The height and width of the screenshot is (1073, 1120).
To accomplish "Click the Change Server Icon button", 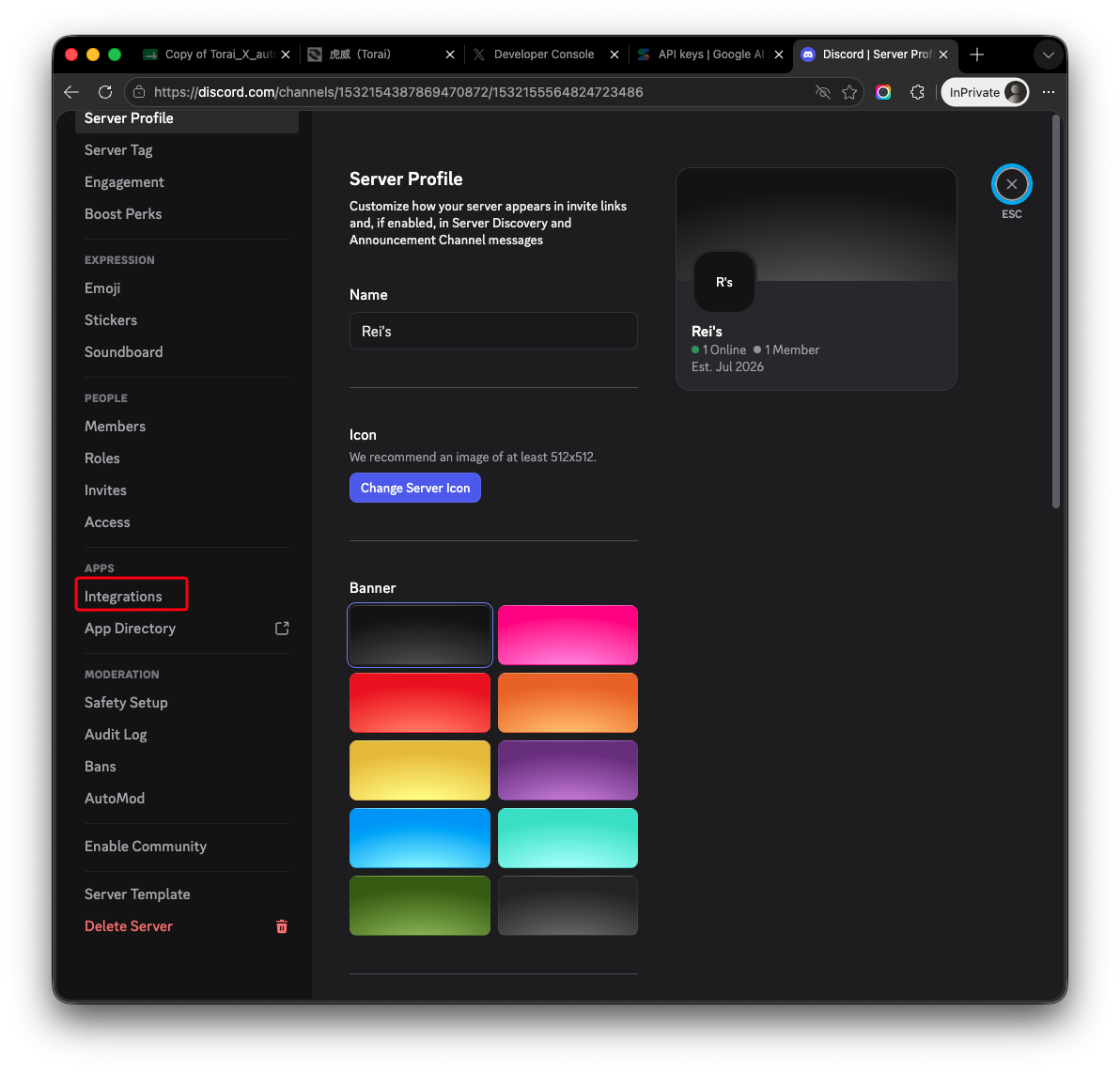I will [415, 488].
